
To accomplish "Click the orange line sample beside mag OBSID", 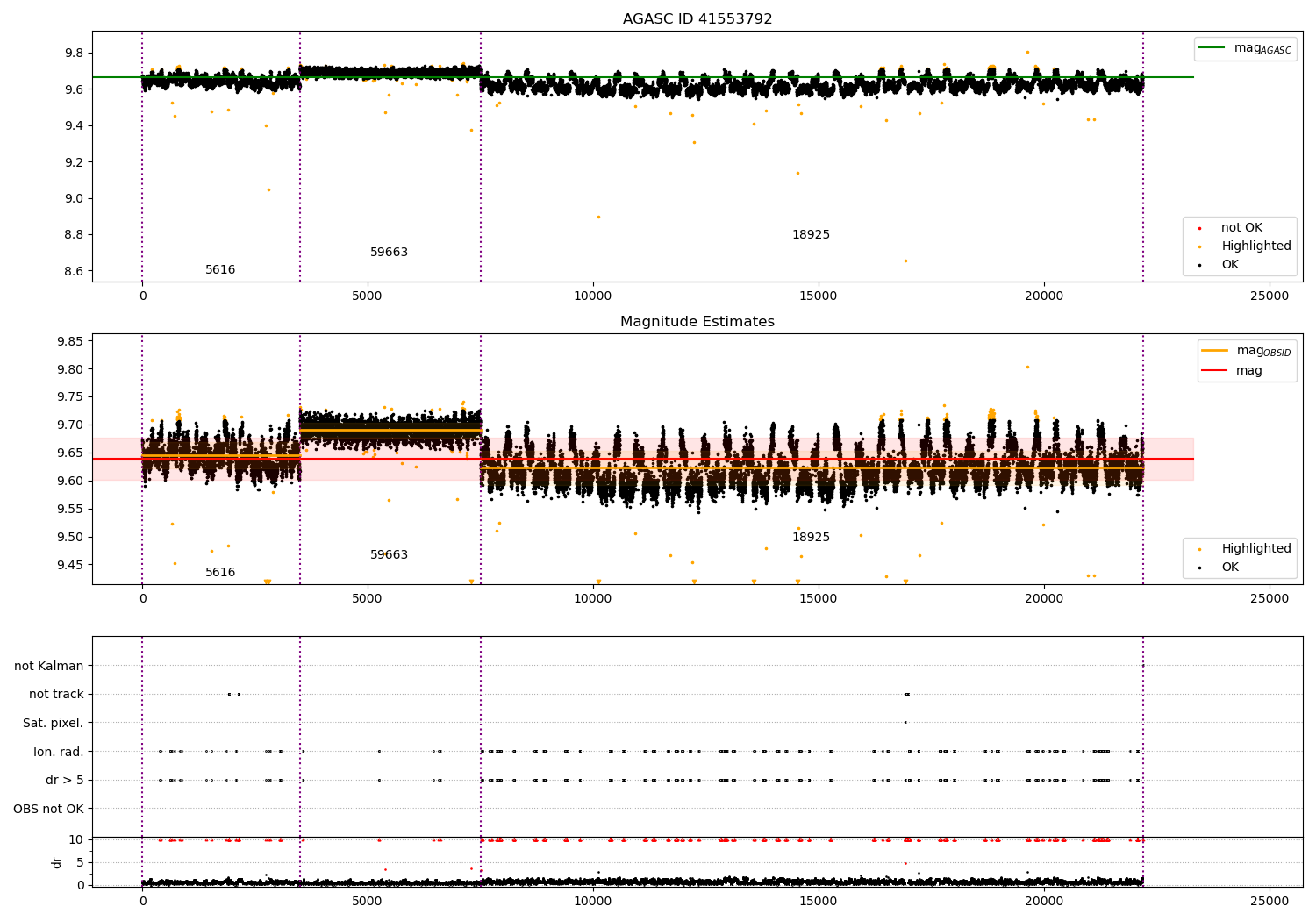I will (x=1215, y=351).
